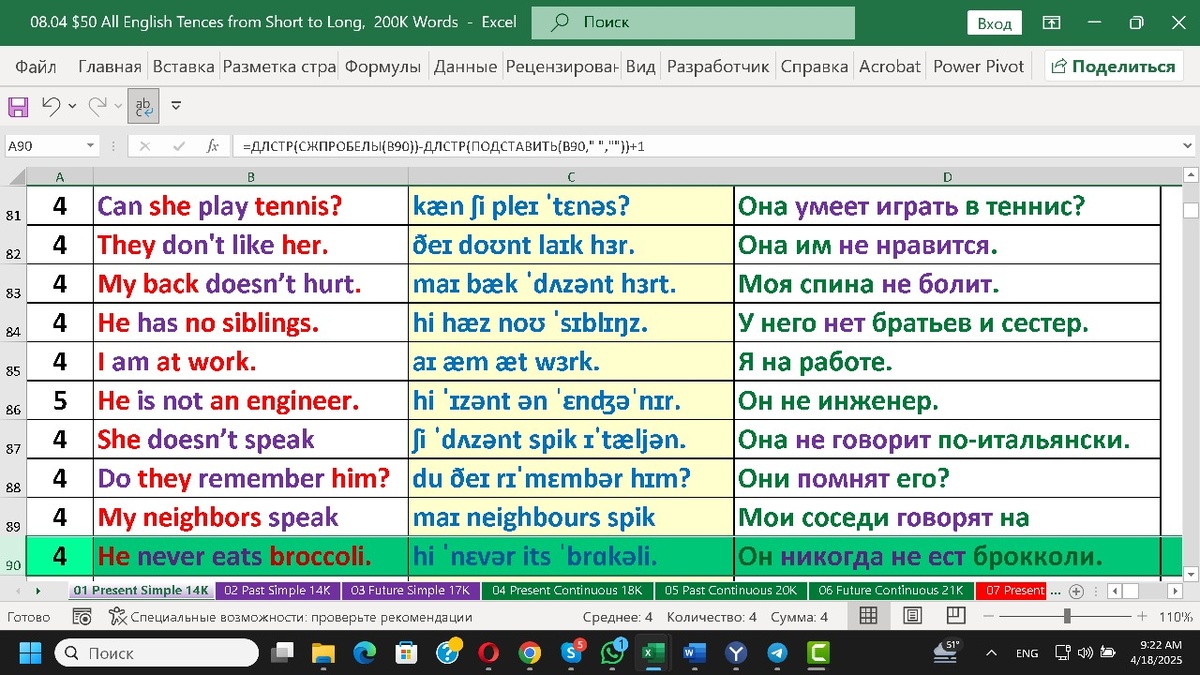Switch to sheet 02 Past Simple 14K
The image size is (1200, 675).
coord(277,590)
